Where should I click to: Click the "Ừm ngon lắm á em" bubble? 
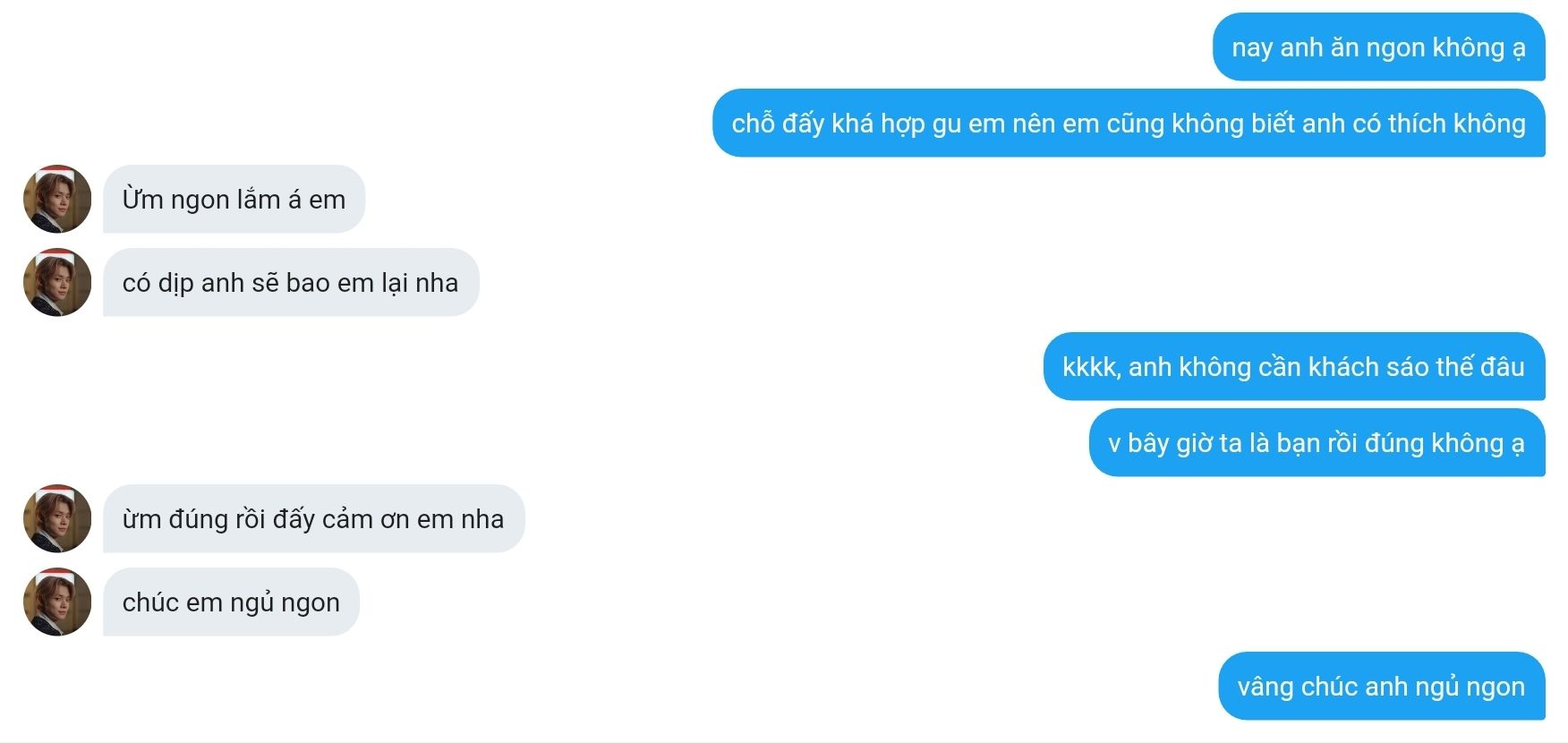tap(234, 200)
